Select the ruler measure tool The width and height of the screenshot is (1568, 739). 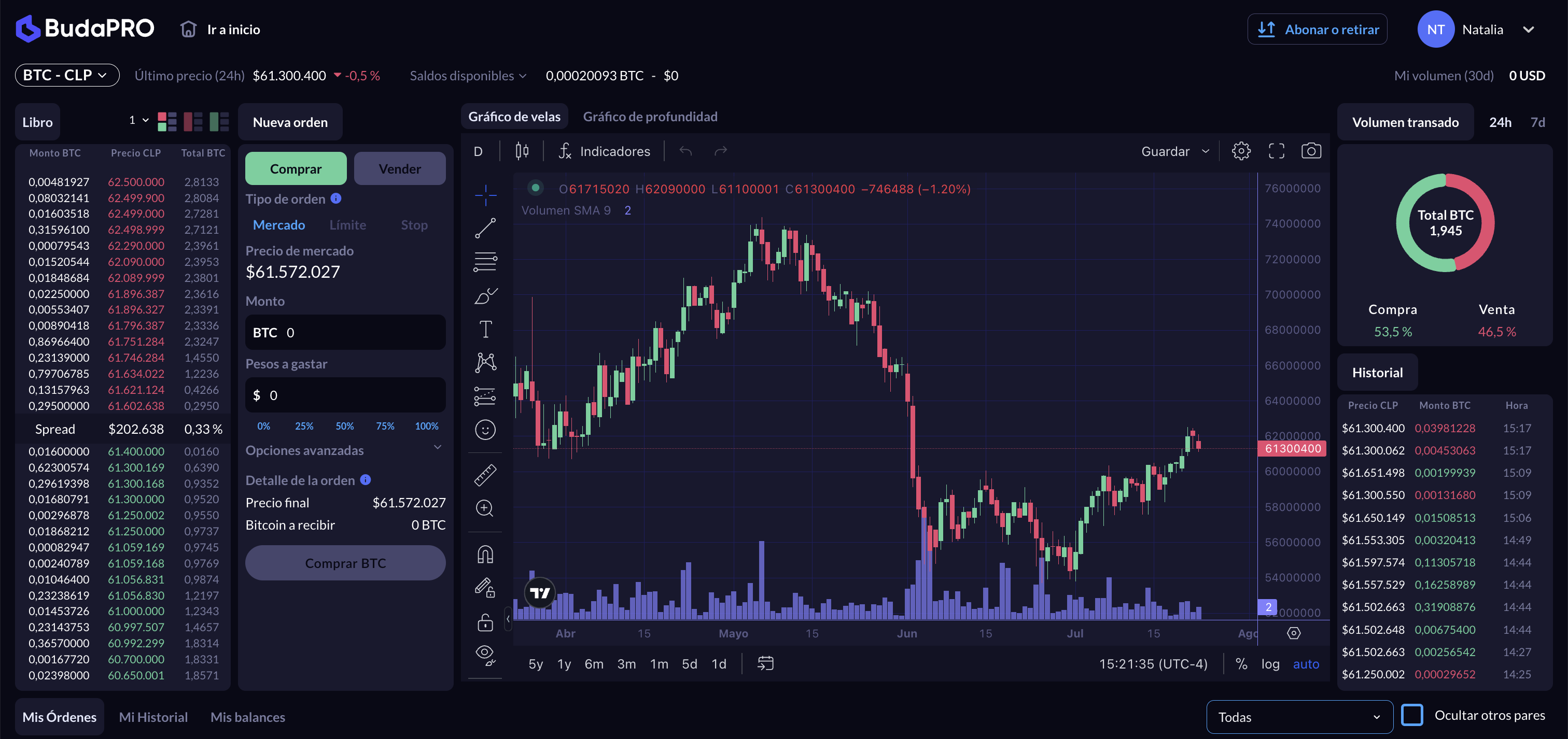[x=485, y=475]
